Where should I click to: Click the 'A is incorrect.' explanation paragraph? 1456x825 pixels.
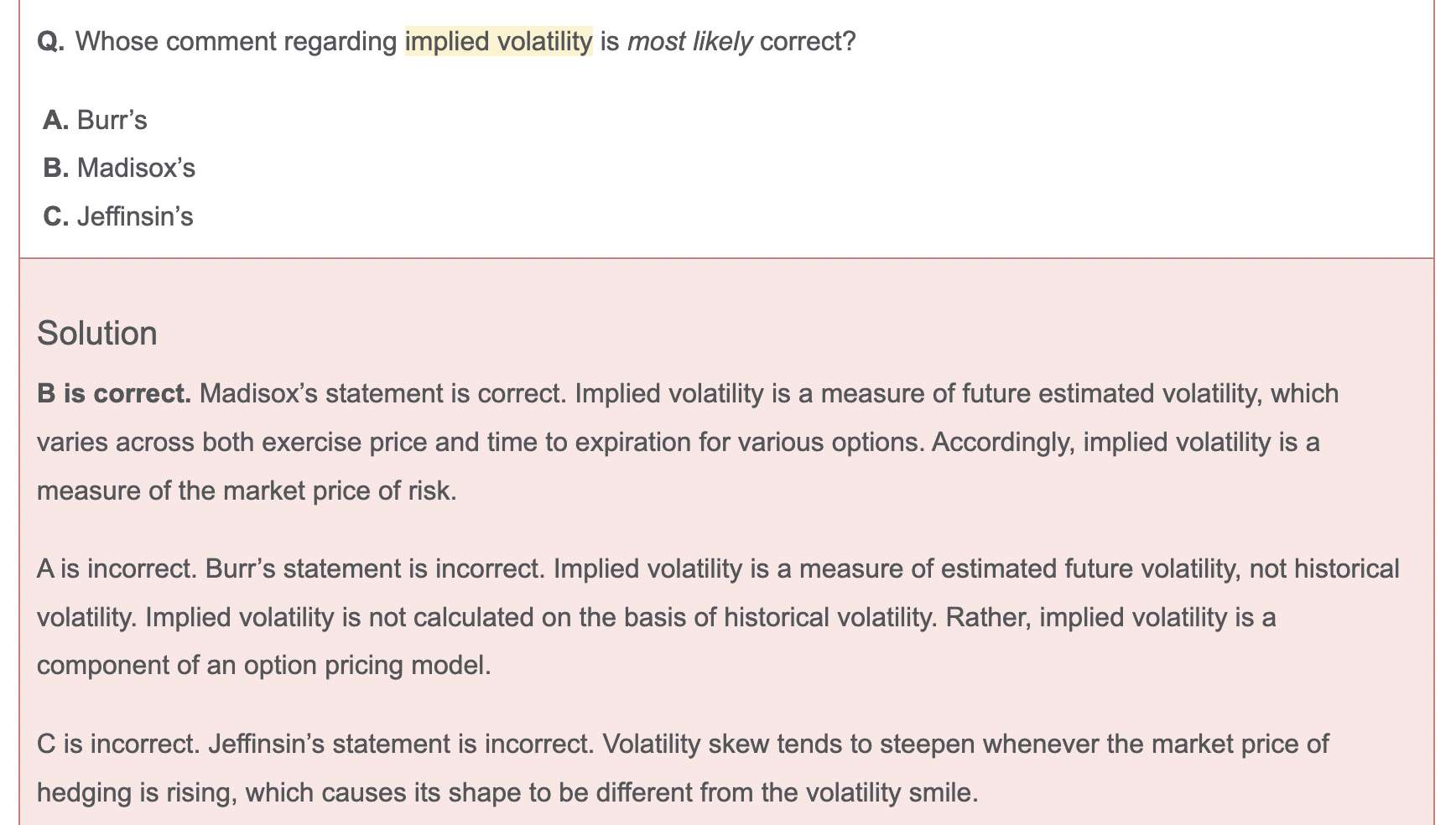click(x=718, y=617)
